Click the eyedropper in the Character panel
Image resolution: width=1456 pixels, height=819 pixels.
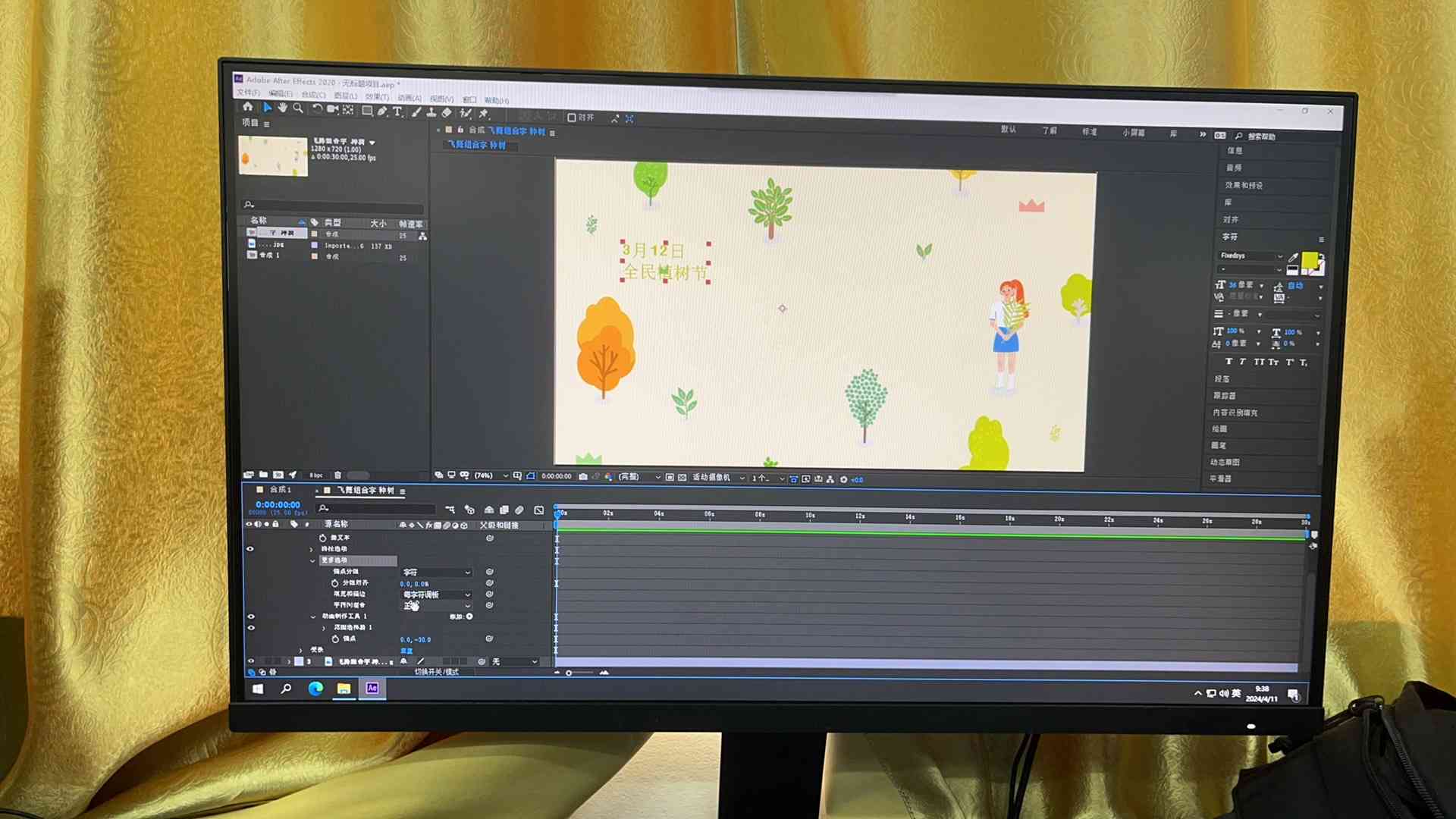(1294, 258)
